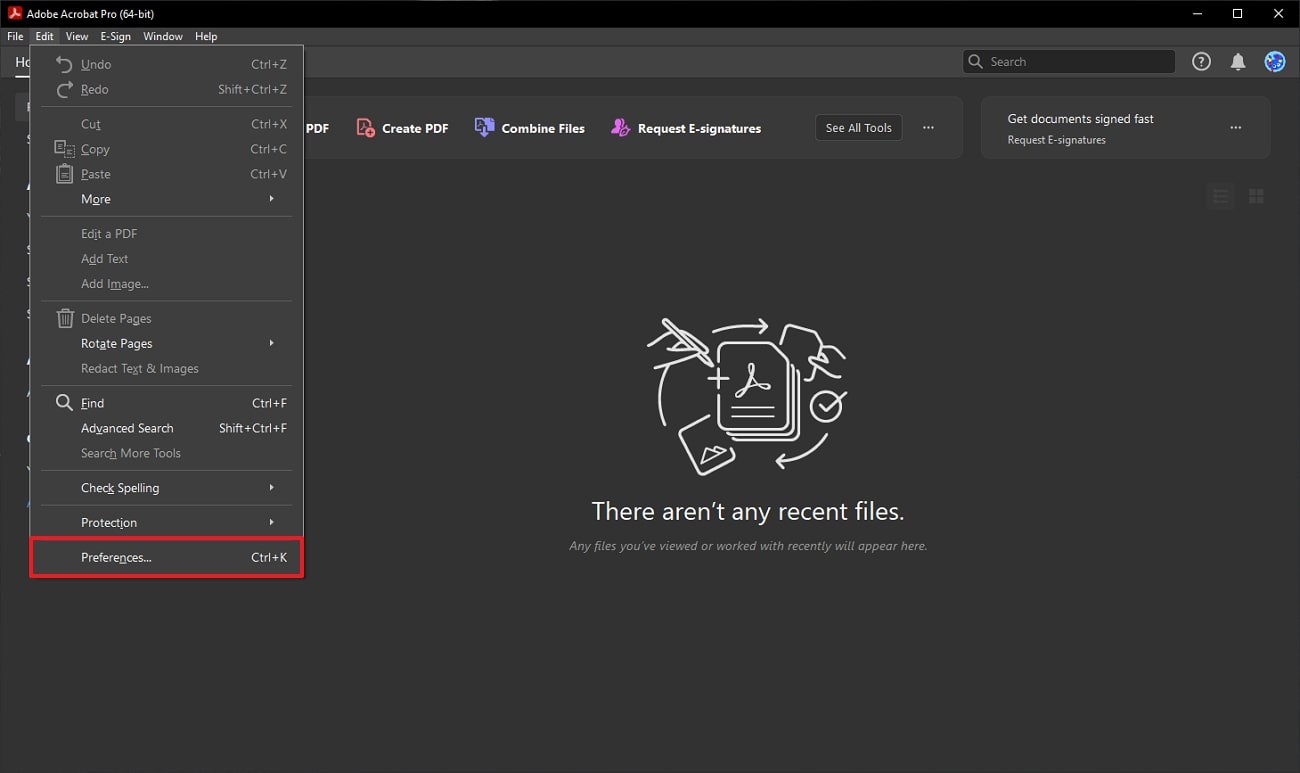Open the File menu
1300x773 pixels.
pyautogui.click(x=15, y=36)
